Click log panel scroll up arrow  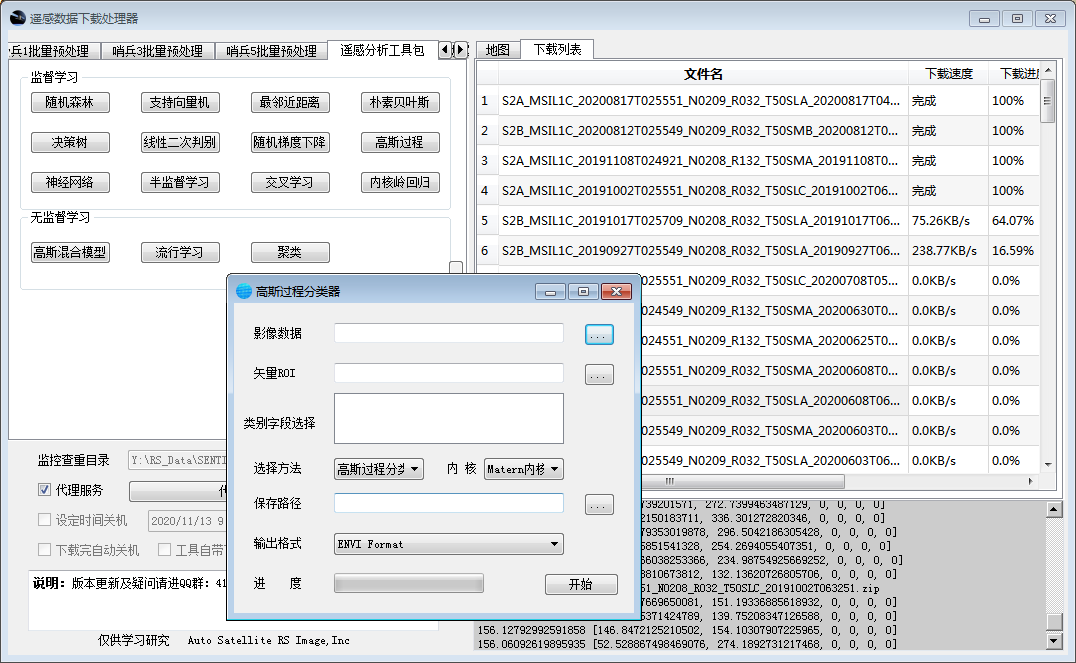tap(1054, 509)
